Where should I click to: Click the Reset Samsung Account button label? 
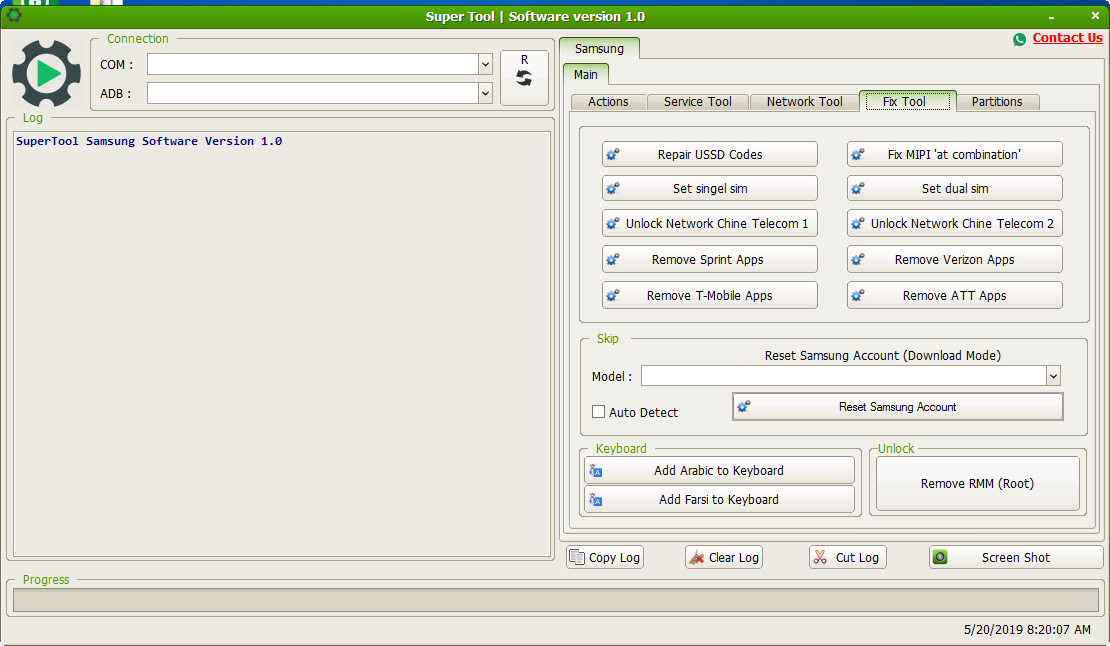coord(898,407)
